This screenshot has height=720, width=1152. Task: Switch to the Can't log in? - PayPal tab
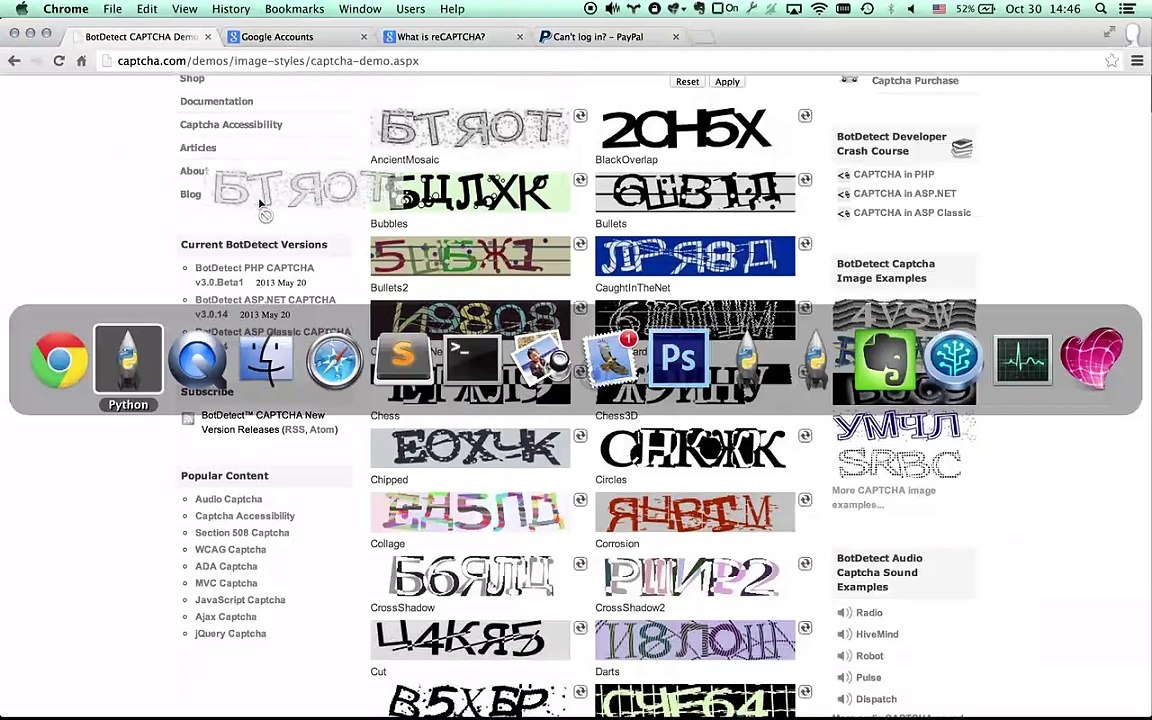tap(608, 37)
